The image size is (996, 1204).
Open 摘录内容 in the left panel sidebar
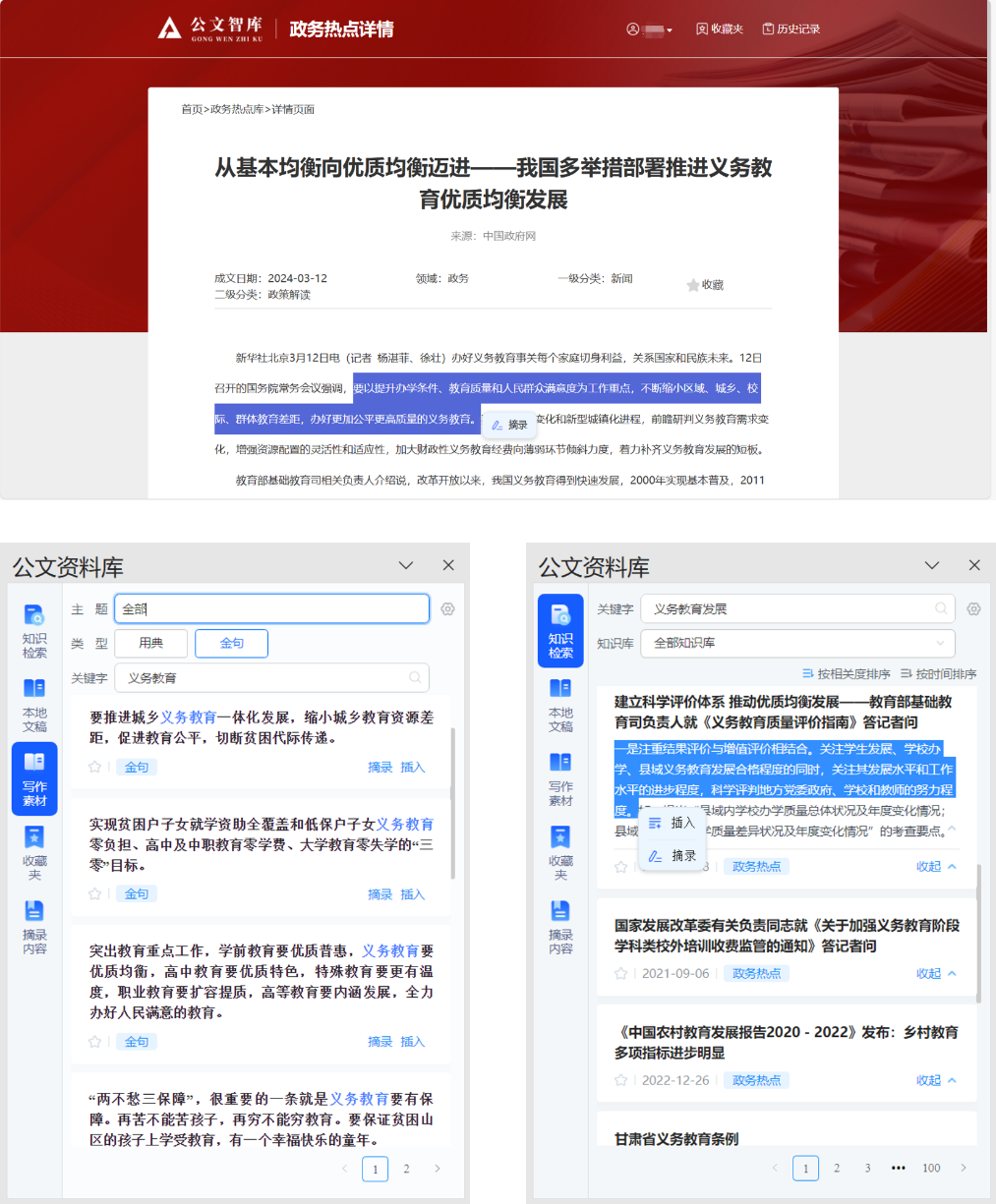click(x=34, y=927)
